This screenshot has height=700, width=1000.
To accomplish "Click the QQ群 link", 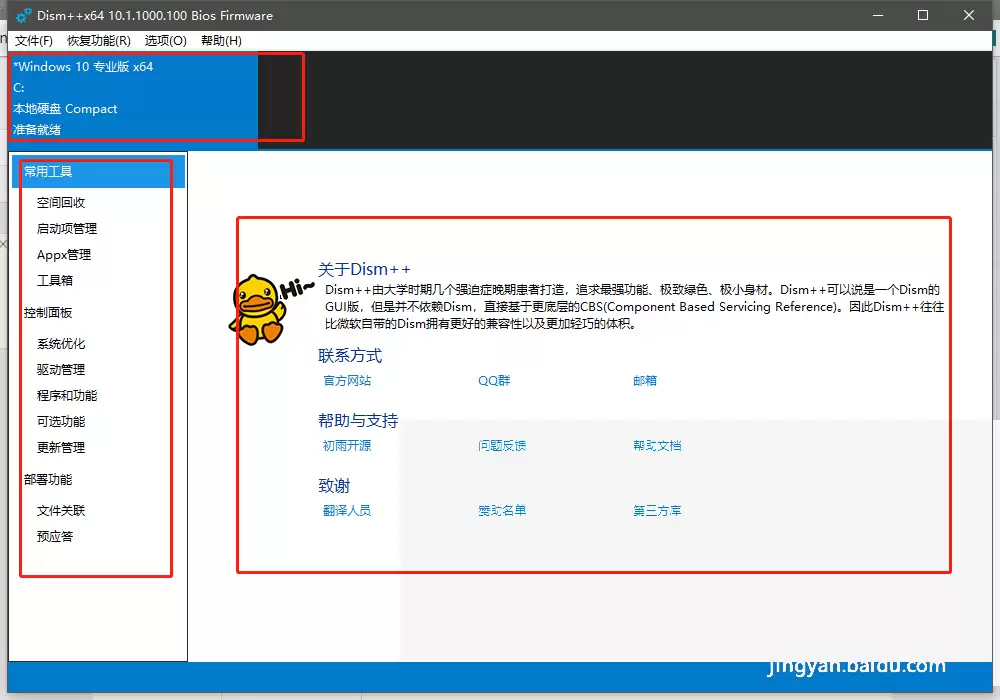I will coord(494,381).
